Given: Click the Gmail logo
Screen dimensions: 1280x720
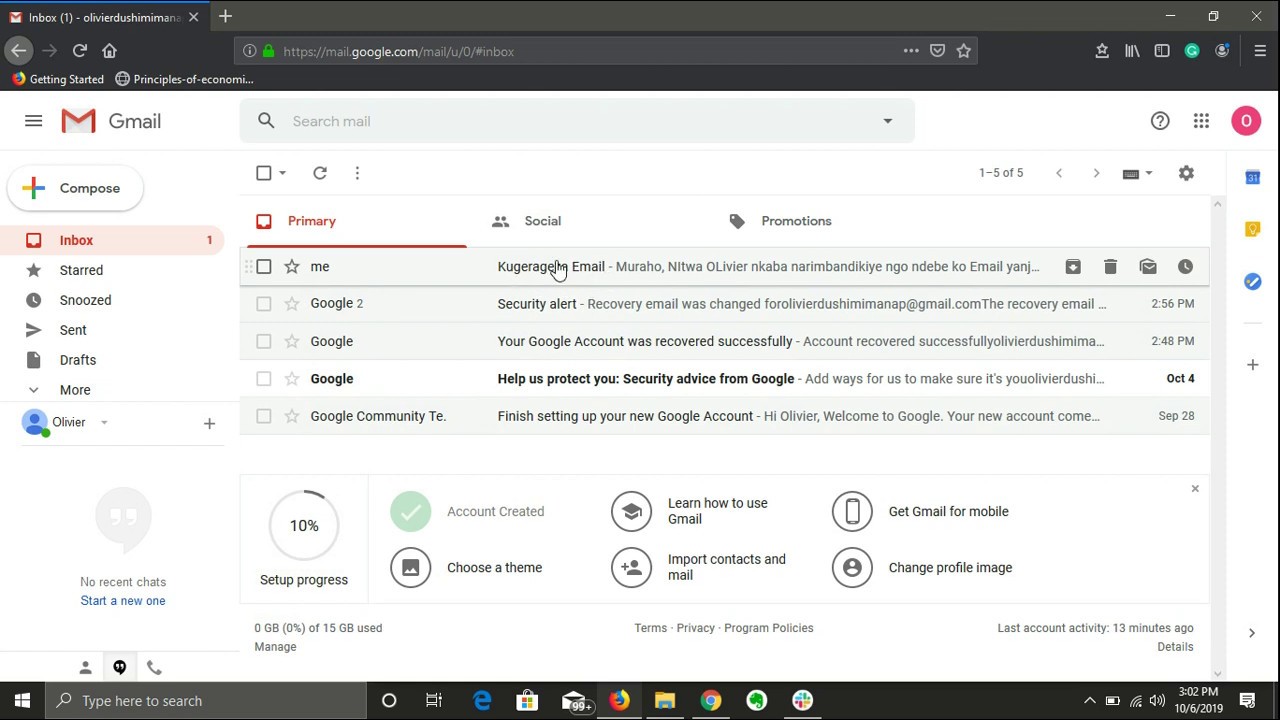Looking at the screenshot, I should point(111,121).
